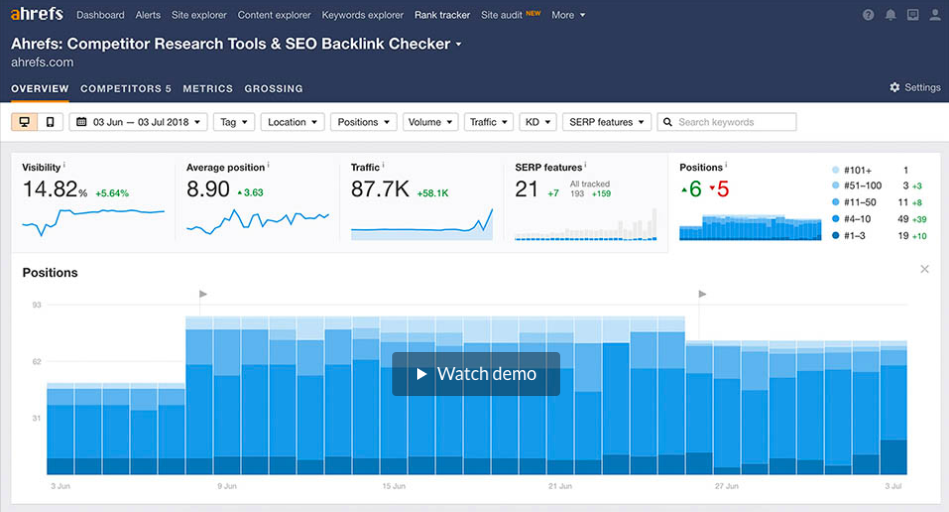This screenshot has height=512, width=949.
Task: Click the 87.7K traffic value
Action: coord(380,189)
